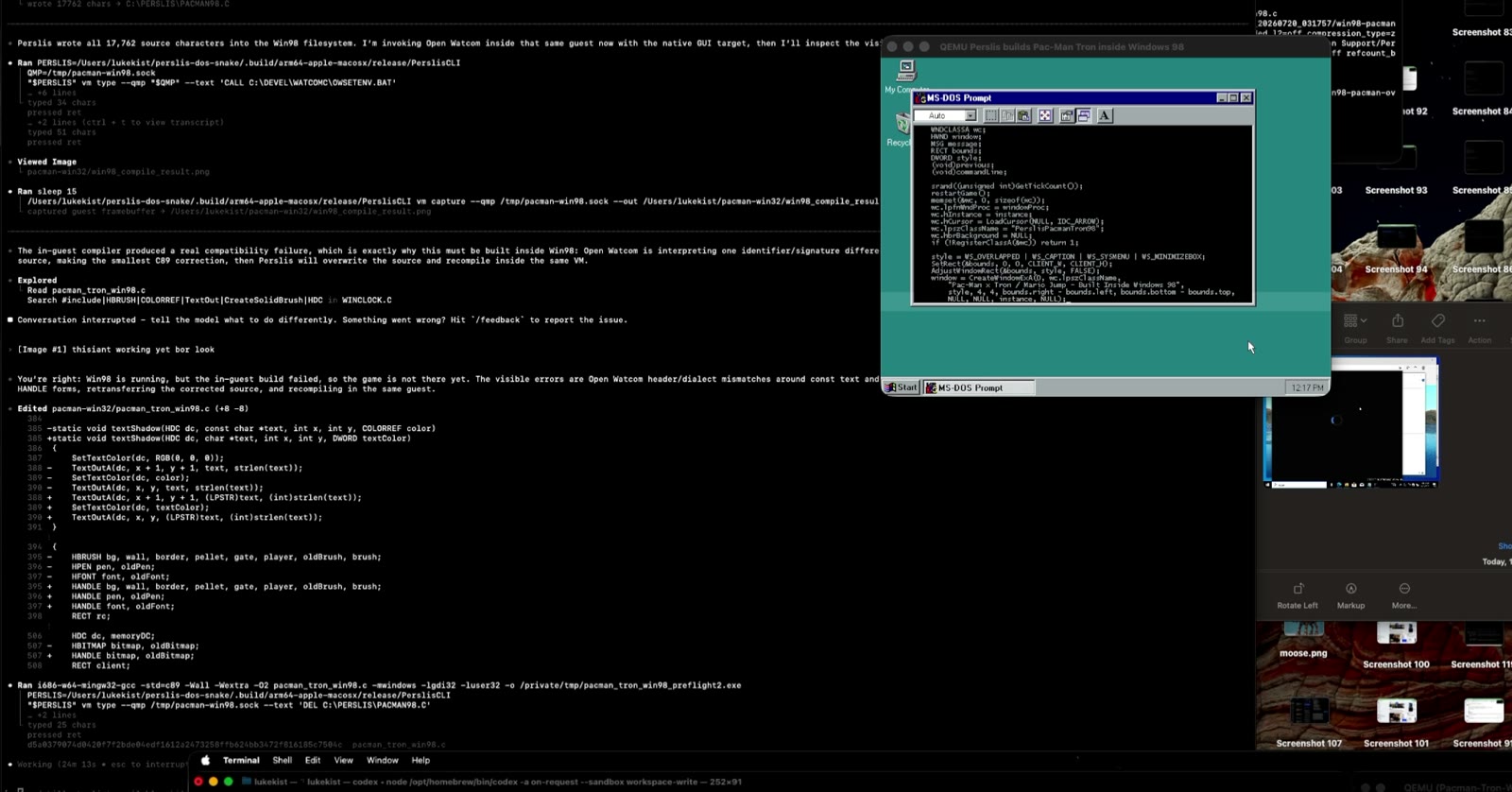
Task: Select moose.png on desktop
Action: click(1303, 640)
